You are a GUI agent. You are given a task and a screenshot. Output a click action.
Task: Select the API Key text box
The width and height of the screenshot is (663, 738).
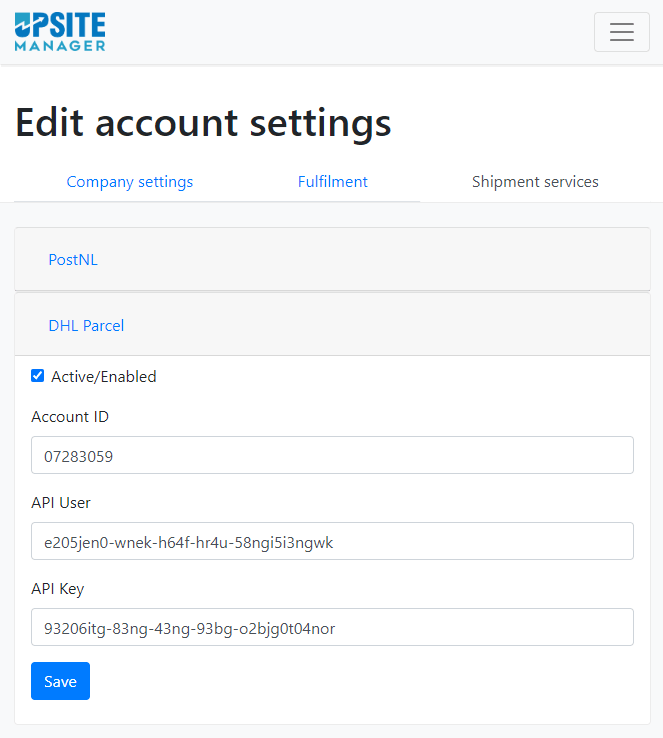tap(332, 627)
